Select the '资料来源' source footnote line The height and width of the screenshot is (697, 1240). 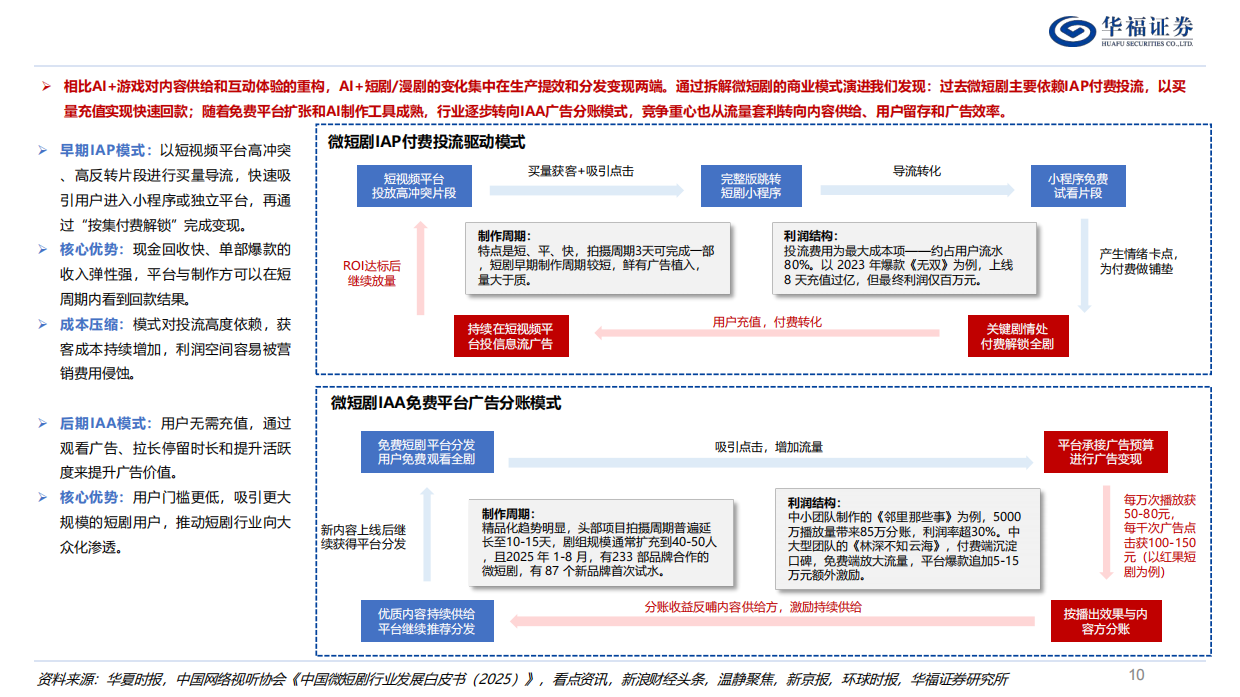coord(521,679)
